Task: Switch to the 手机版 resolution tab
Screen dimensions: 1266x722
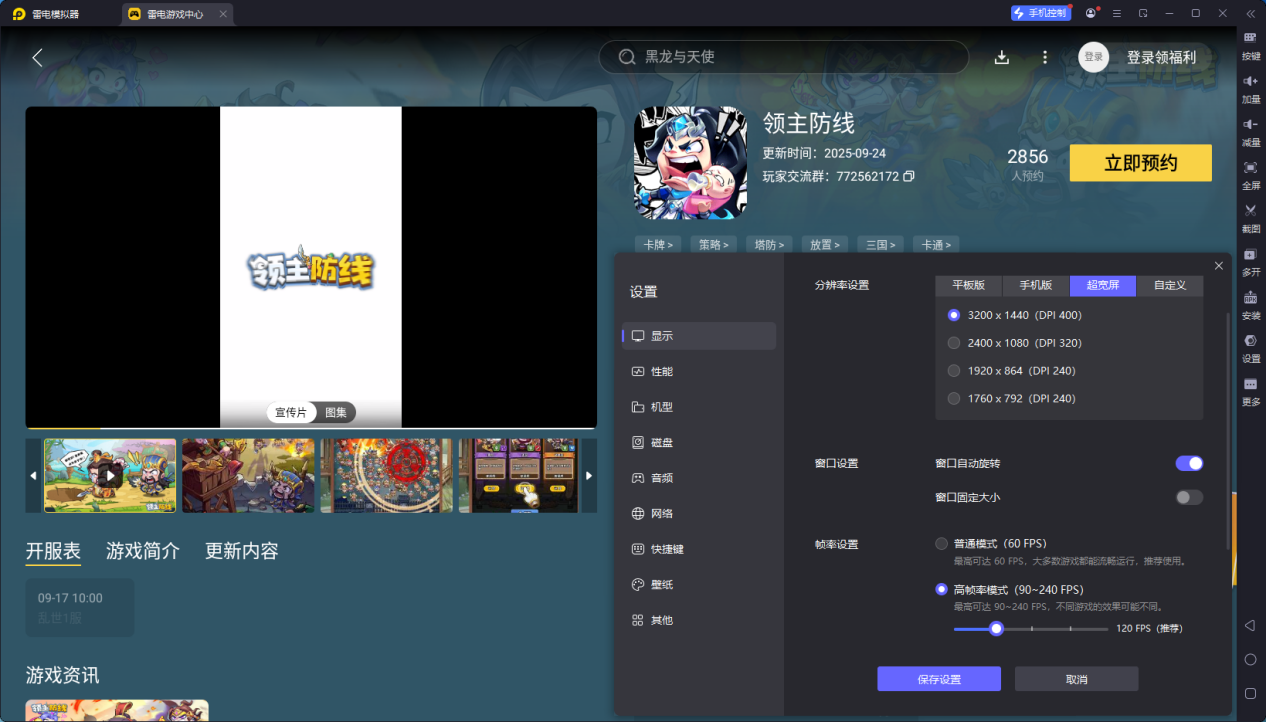Action: [1035, 285]
